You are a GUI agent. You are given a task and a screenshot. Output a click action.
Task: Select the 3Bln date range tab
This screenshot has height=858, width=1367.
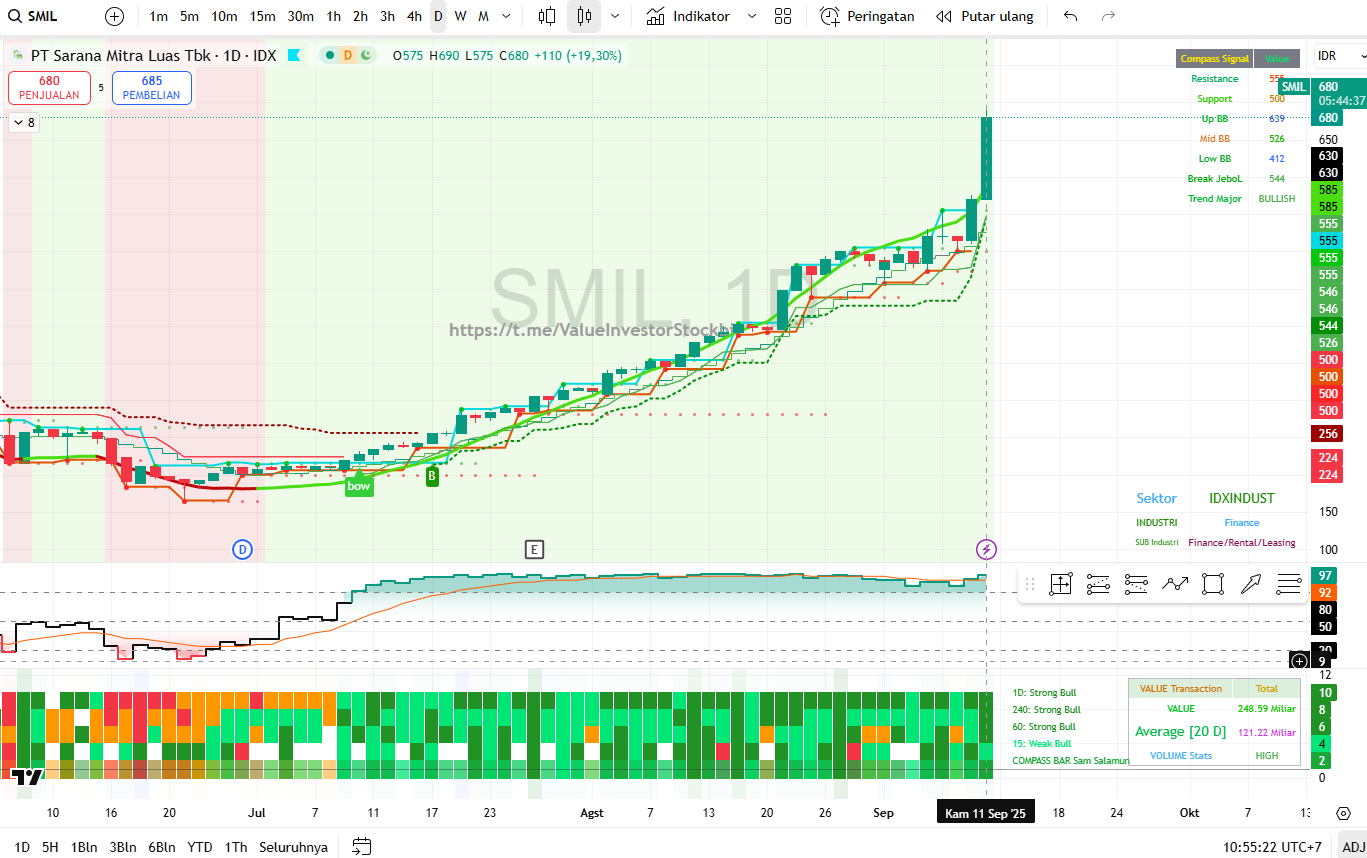[123, 847]
